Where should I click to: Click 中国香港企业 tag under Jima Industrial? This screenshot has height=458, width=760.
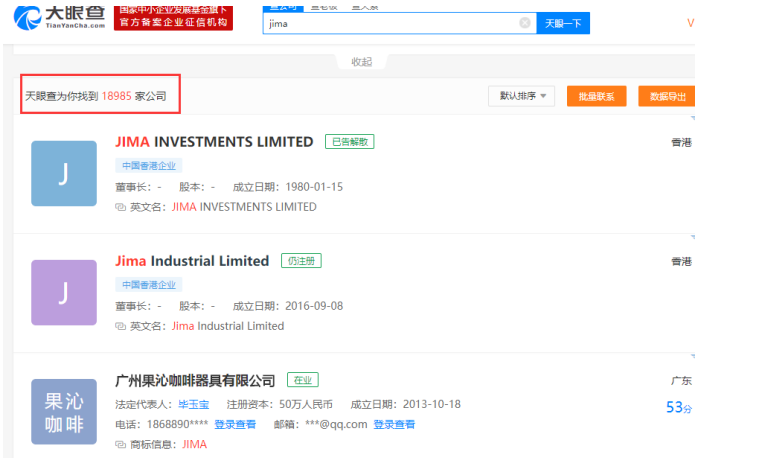[x=149, y=284]
